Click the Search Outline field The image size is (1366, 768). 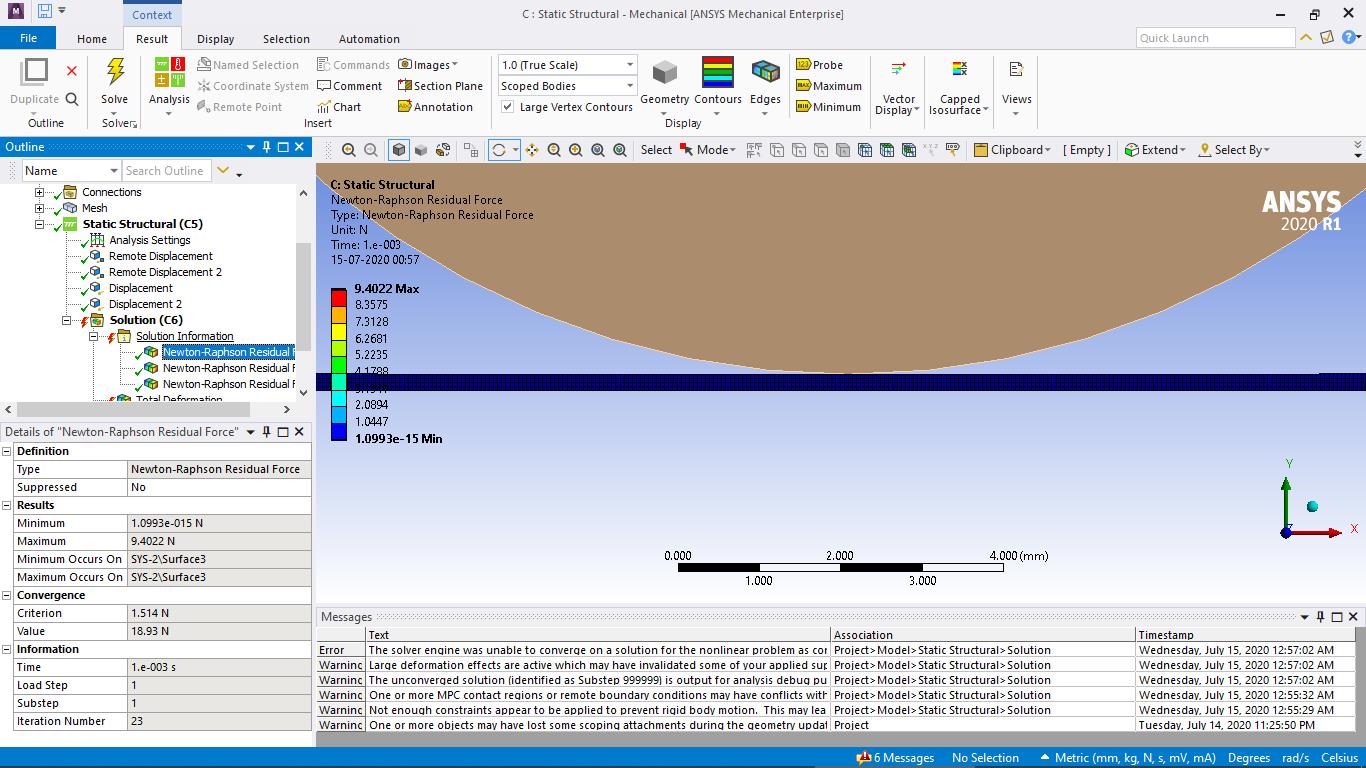point(166,171)
